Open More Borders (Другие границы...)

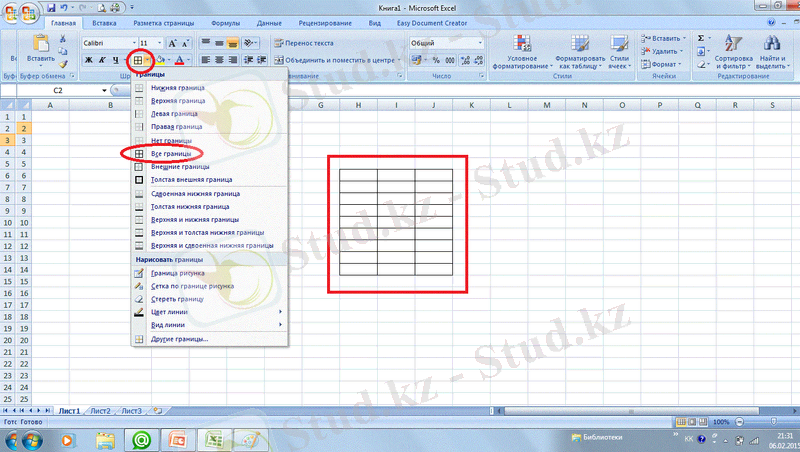[179, 339]
